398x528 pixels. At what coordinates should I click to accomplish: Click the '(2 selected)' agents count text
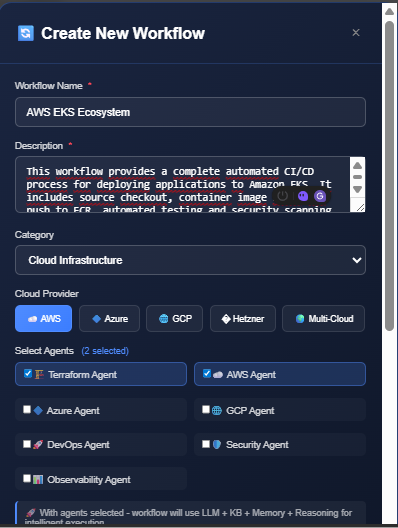point(105,351)
